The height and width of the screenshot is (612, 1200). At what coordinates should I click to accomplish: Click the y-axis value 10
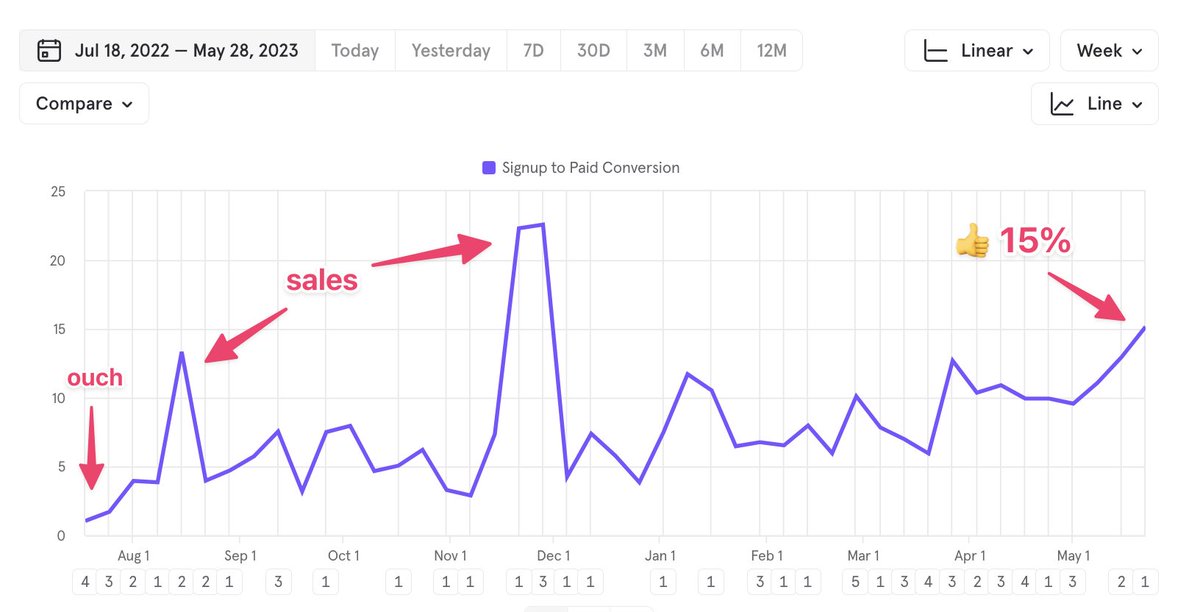tap(57, 398)
